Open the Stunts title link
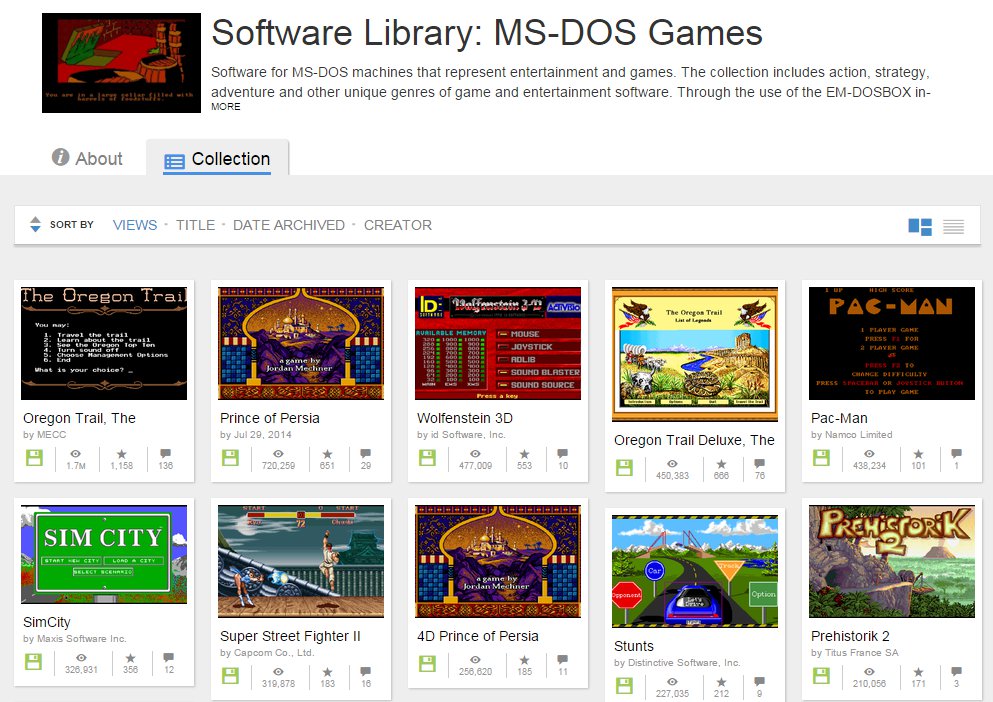Screen dimensions: 993x702 [x=634, y=646]
